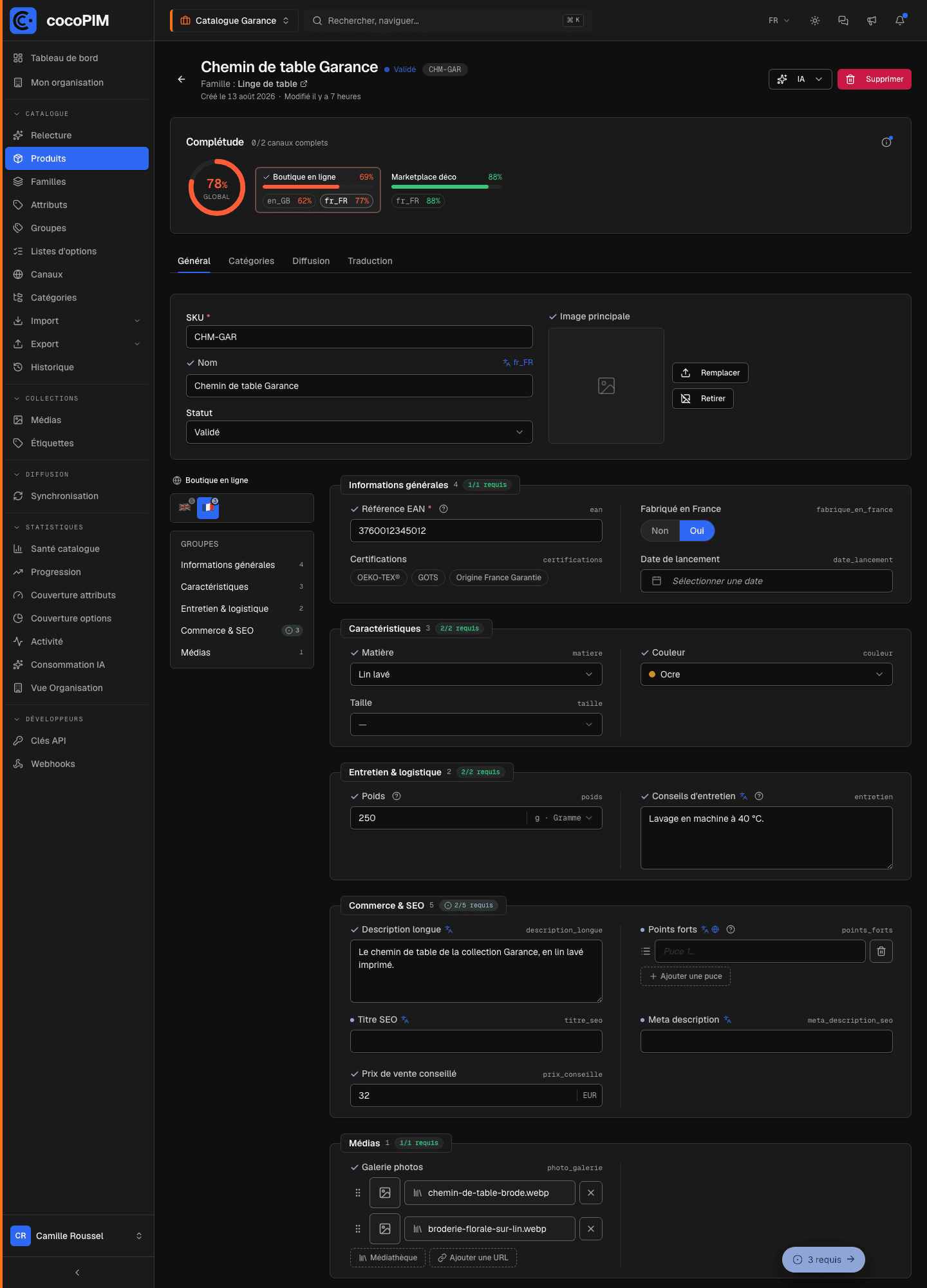Show help for Poids field
This screenshot has width=927, height=1288.
[397, 796]
